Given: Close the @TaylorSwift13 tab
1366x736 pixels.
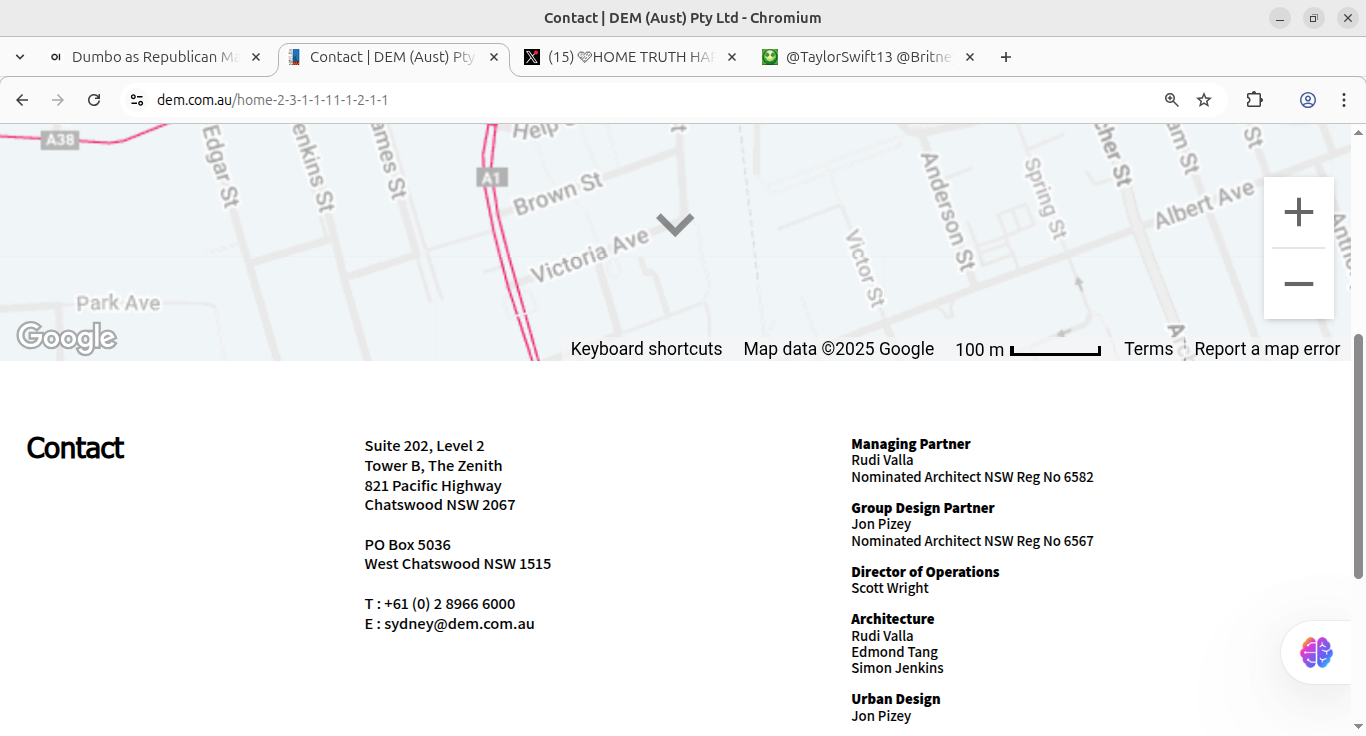Looking at the screenshot, I should pyautogui.click(x=969, y=57).
